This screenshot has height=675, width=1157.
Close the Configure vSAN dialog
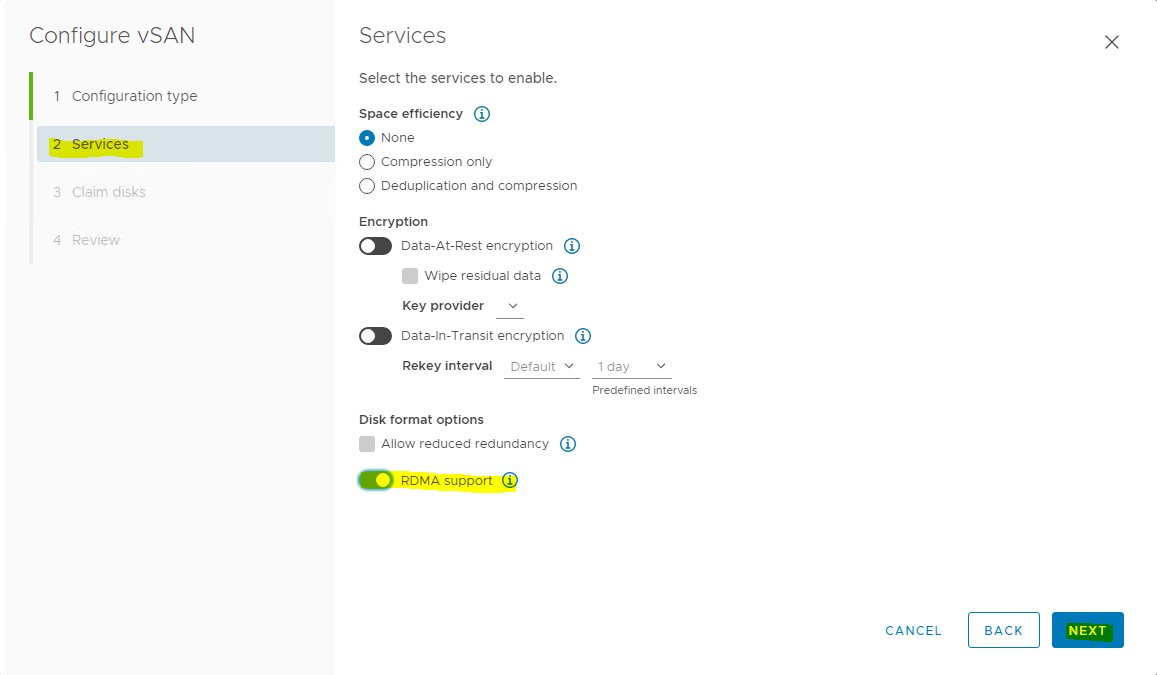[x=1112, y=42]
